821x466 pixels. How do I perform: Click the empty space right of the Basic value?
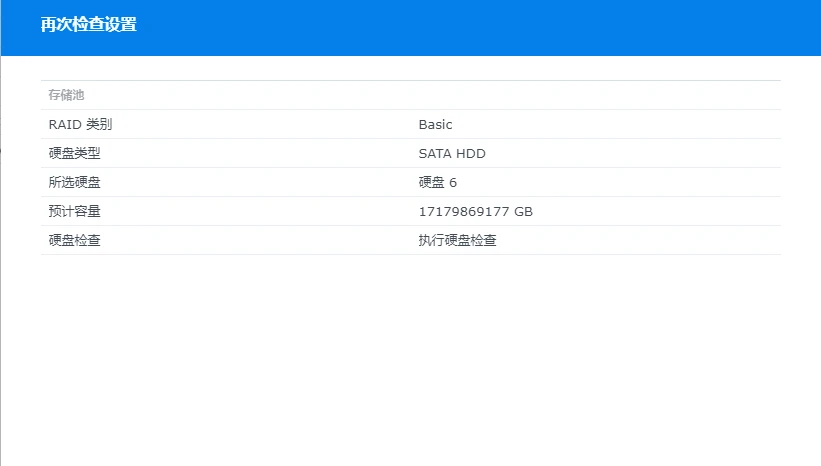pyautogui.click(x=620, y=125)
